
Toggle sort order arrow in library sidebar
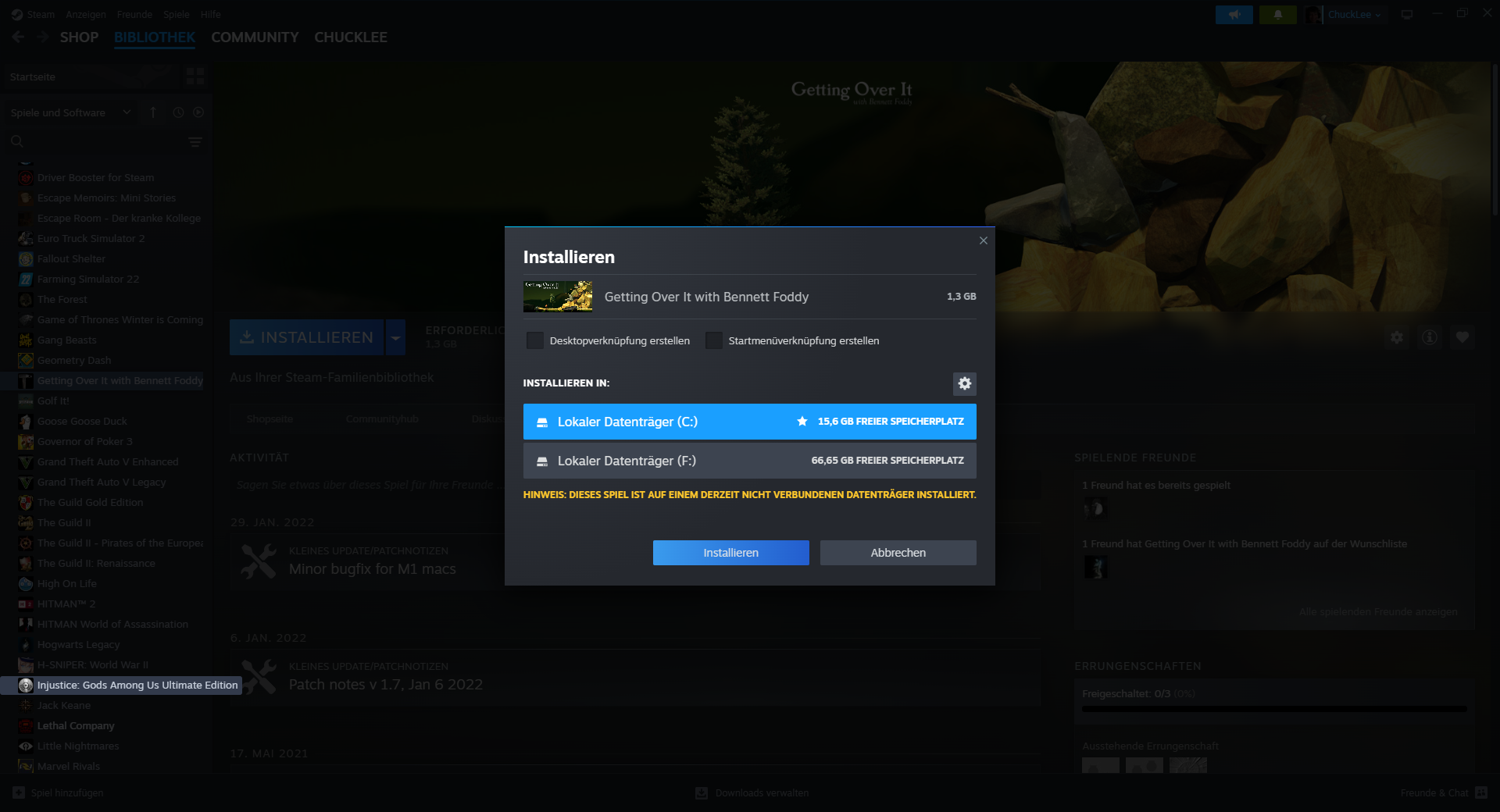pyautogui.click(x=153, y=112)
